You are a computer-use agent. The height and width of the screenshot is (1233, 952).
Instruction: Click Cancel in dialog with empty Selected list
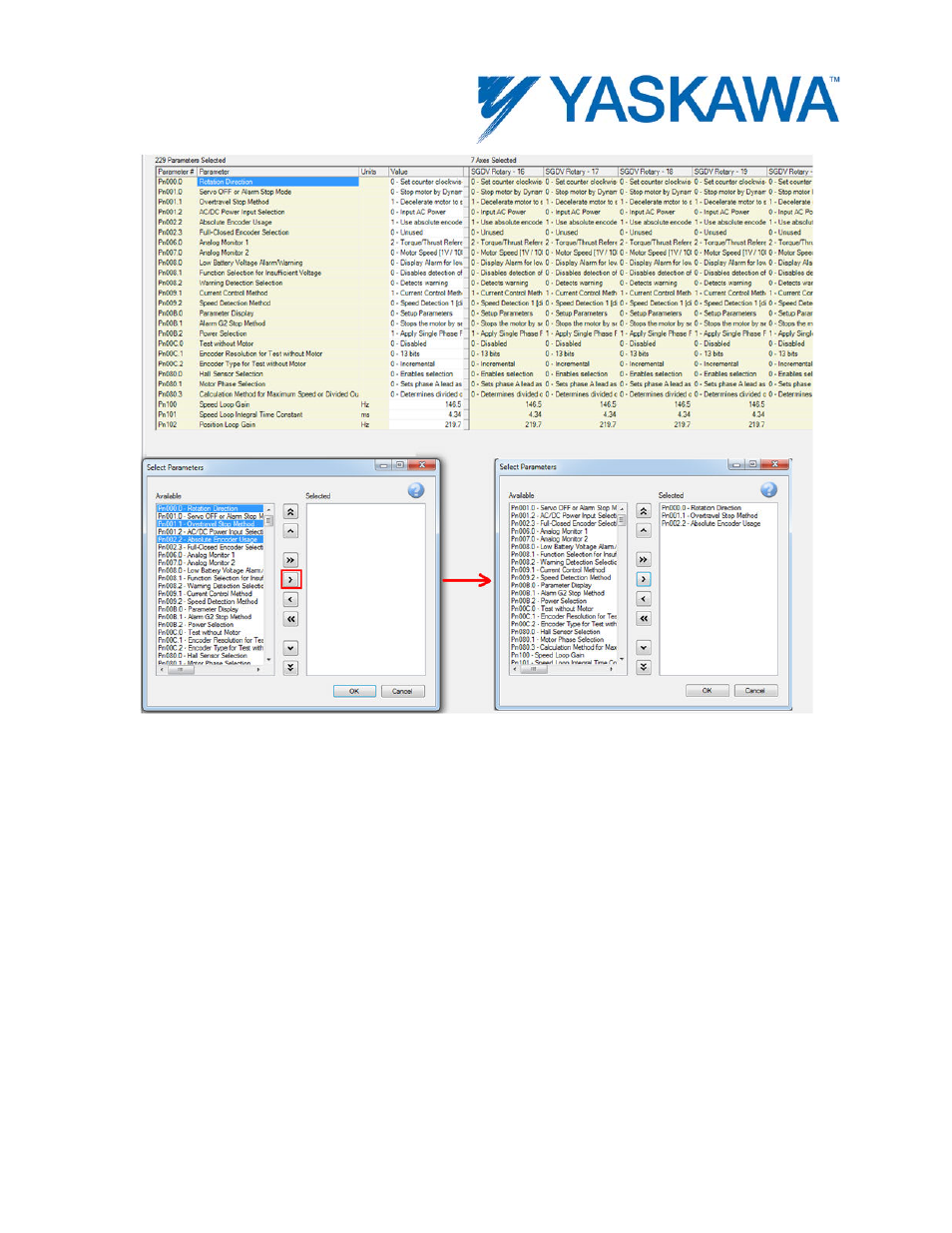[402, 691]
